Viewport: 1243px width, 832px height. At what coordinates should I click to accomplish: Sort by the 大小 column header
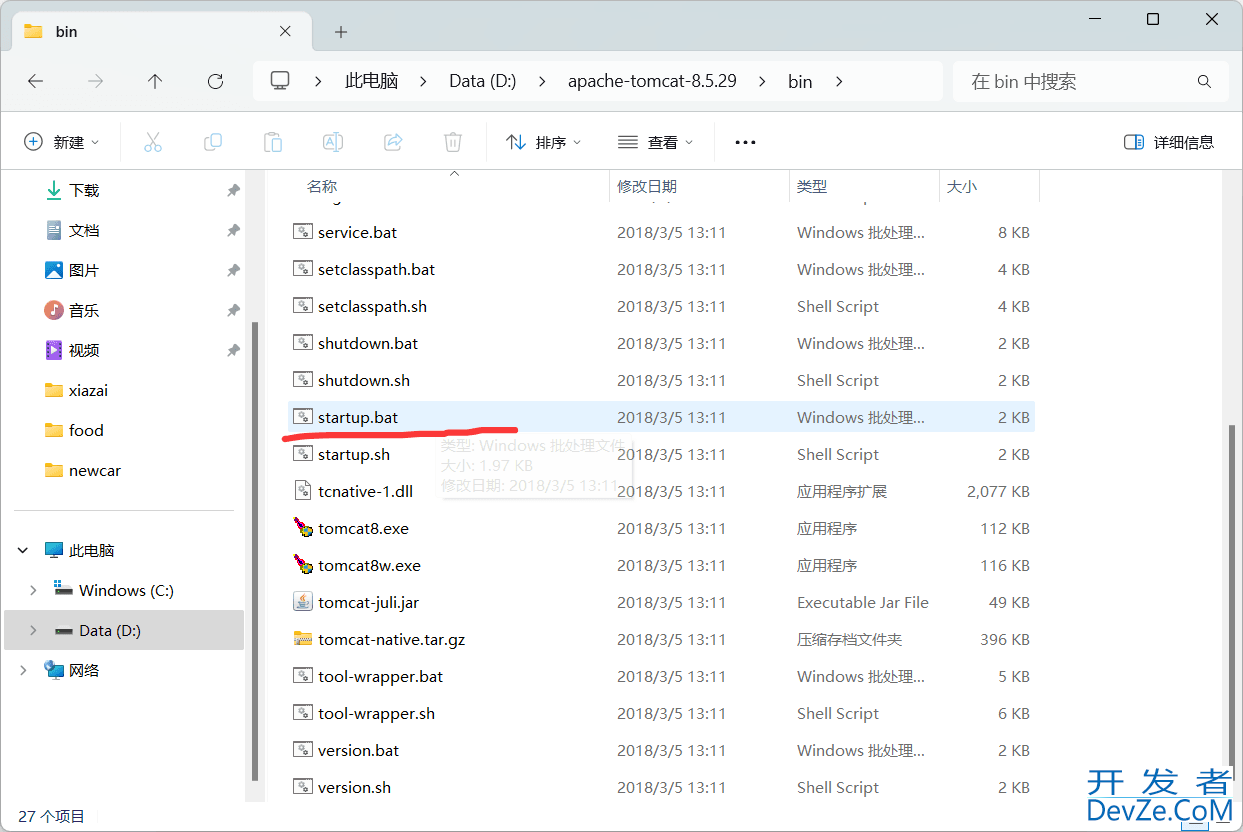(x=962, y=186)
